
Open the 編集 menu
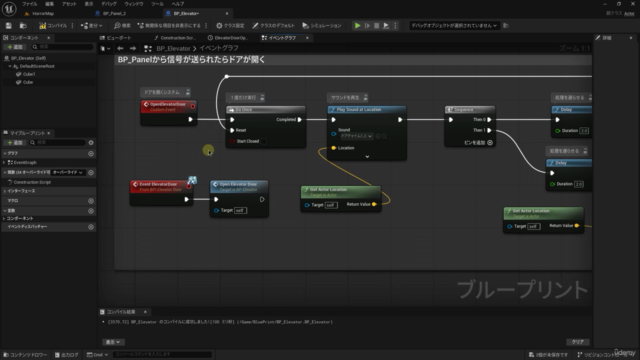(49, 4)
